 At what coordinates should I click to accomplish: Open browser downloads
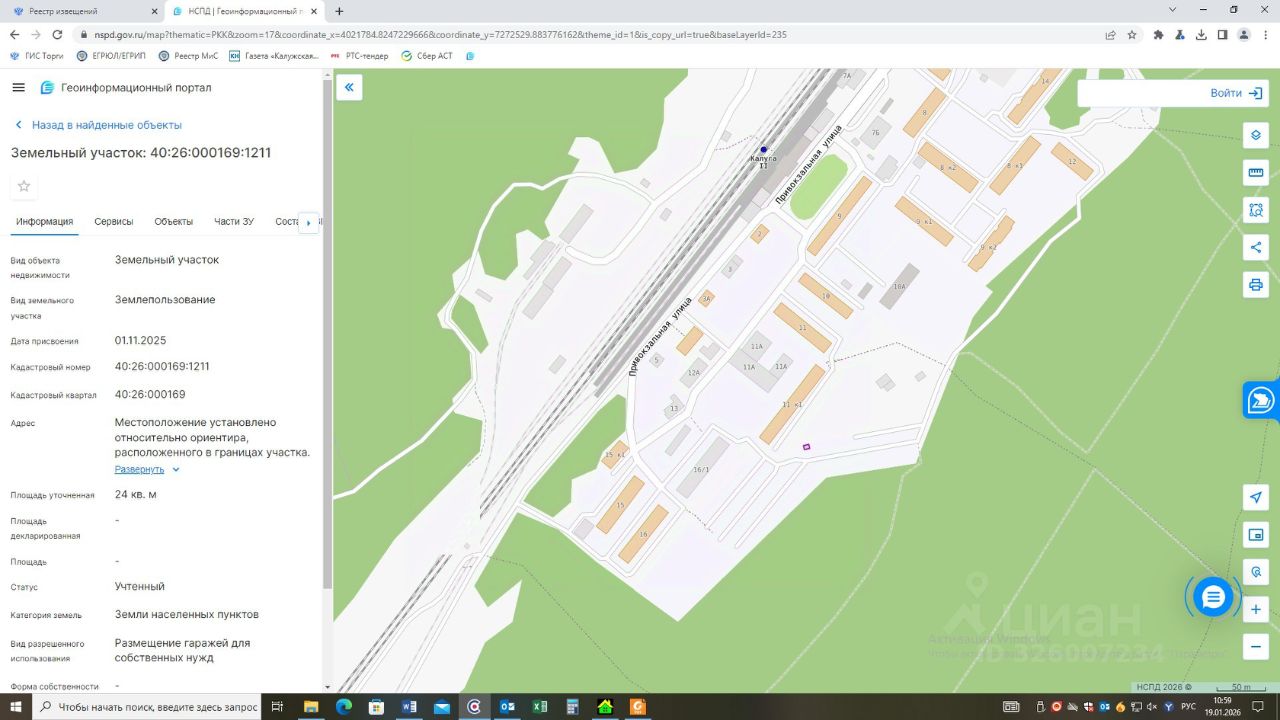[x=1201, y=34]
